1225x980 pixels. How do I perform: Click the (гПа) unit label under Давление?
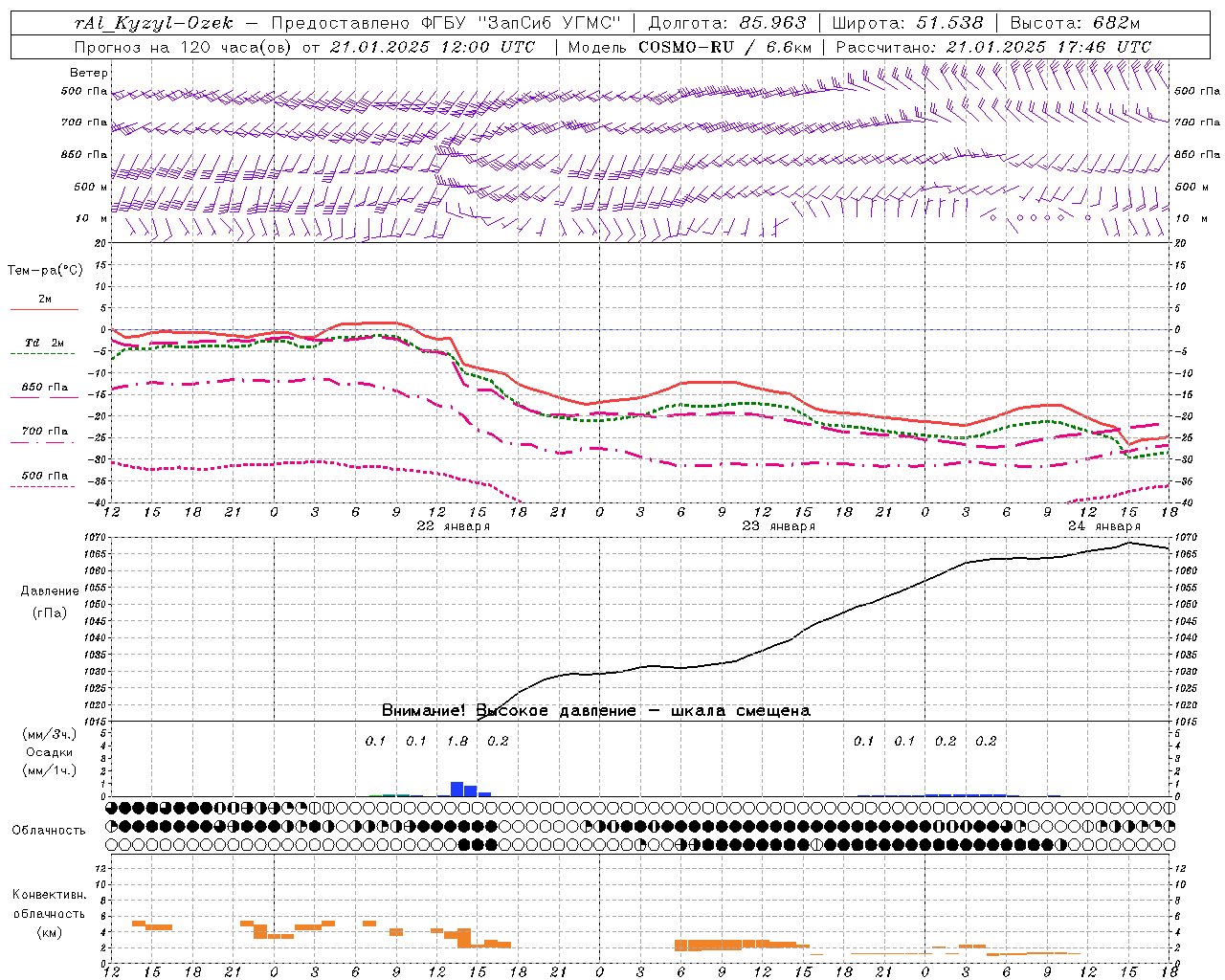(50, 612)
